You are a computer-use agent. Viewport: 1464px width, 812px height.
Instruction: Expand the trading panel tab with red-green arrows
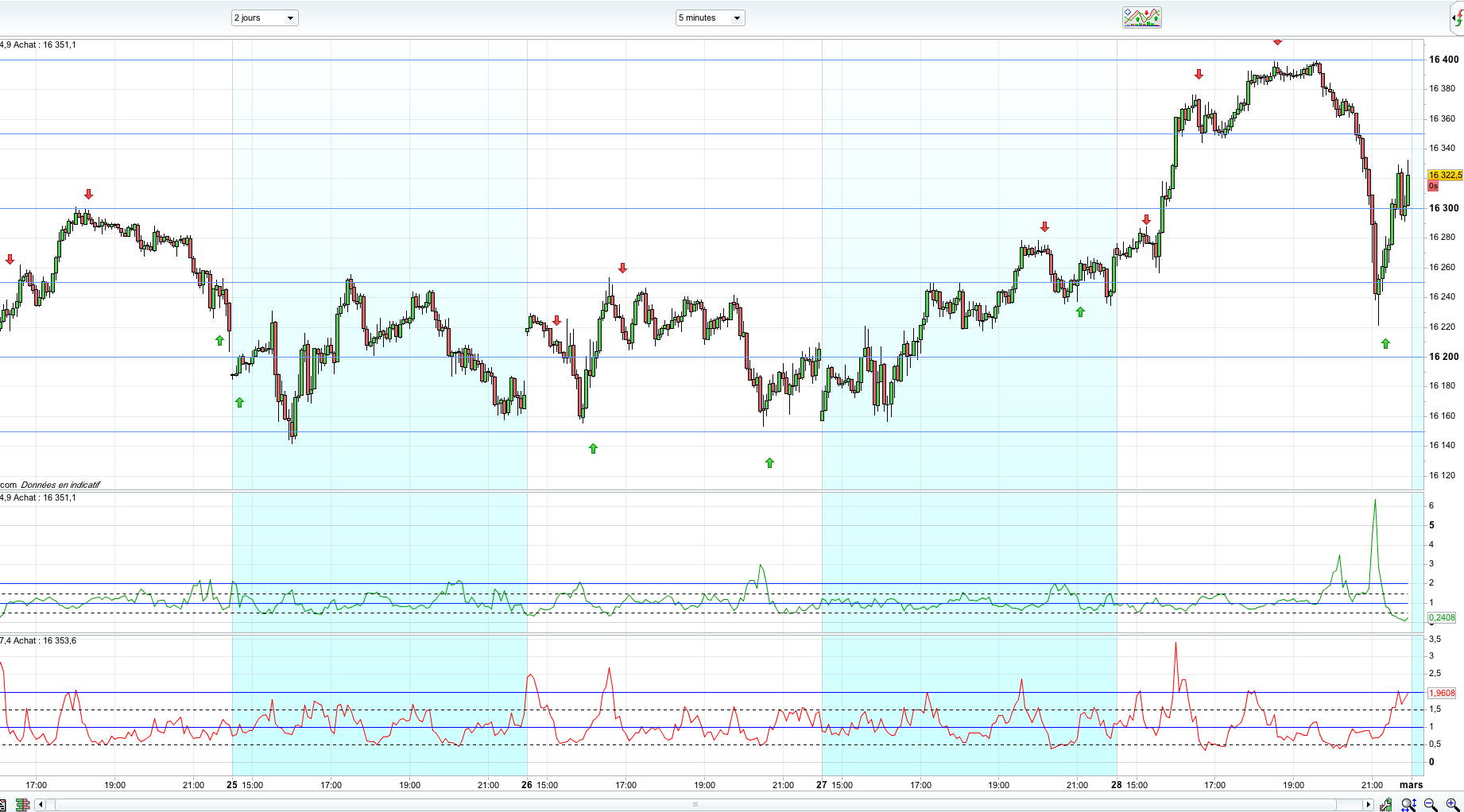coord(1458,17)
